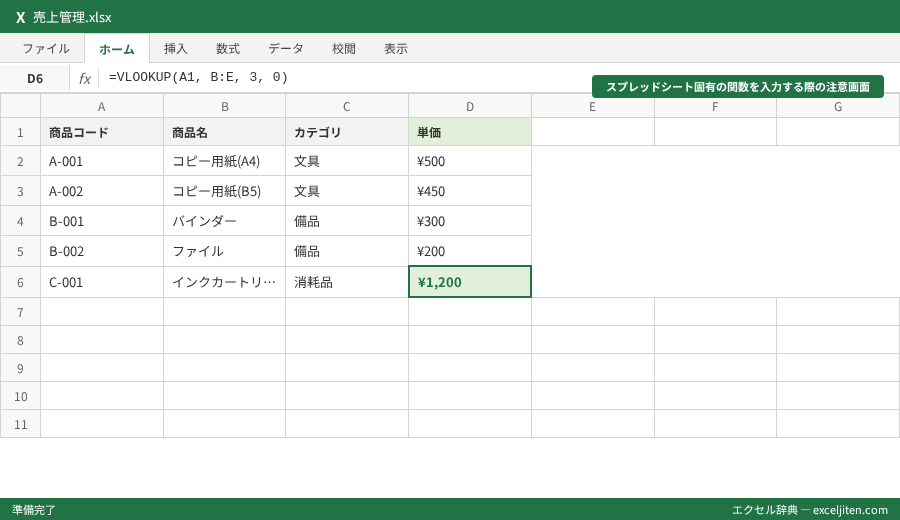This screenshot has height=520, width=900.
Task: Select cell containing C-001
Action: [x=102, y=282]
